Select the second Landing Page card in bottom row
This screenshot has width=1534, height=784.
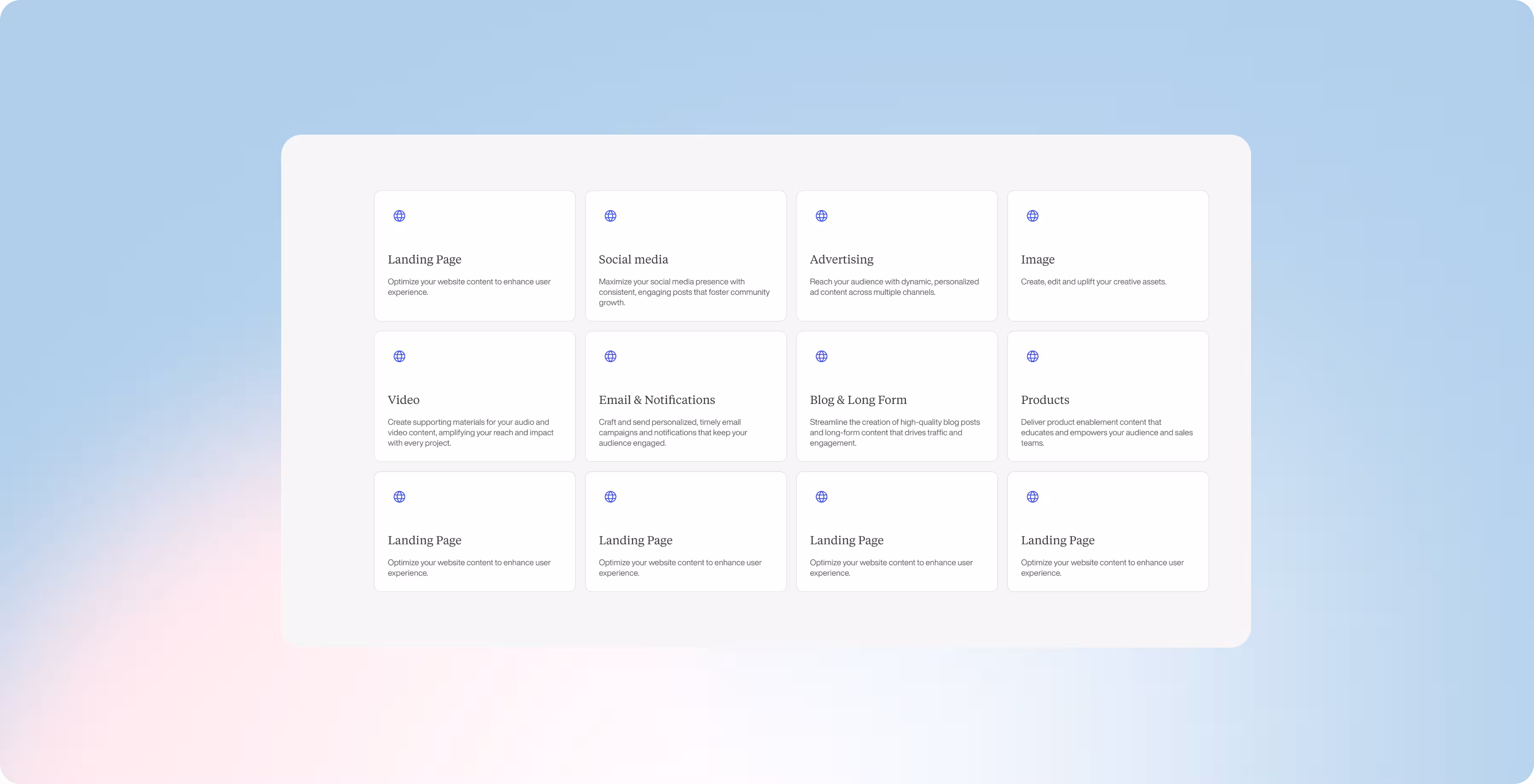(x=686, y=532)
